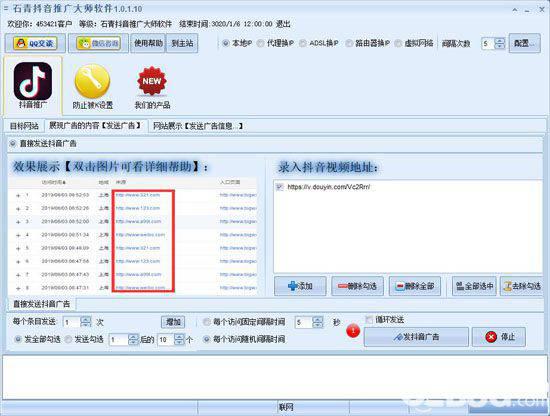Image resolution: width=550 pixels, height=416 pixels.
Task: Click the 停止 stop button
Action: pos(499,337)
